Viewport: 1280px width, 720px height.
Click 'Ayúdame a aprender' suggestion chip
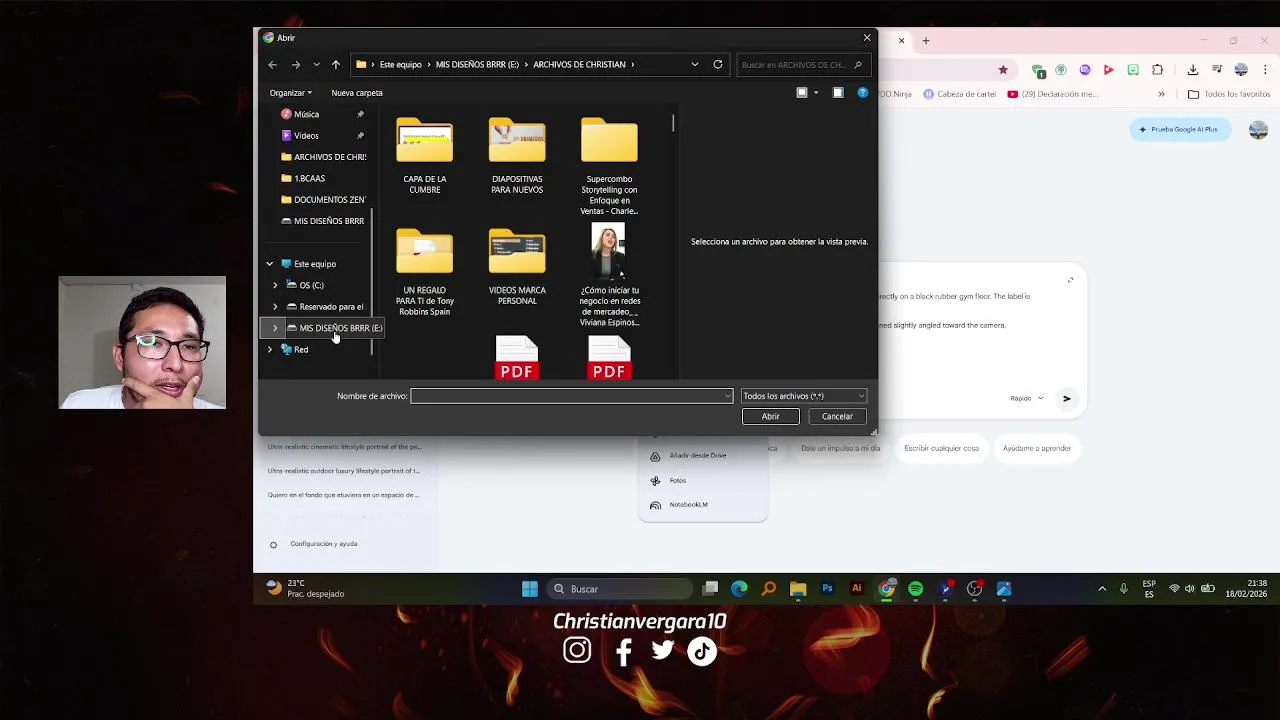[x=1036, y=448]
